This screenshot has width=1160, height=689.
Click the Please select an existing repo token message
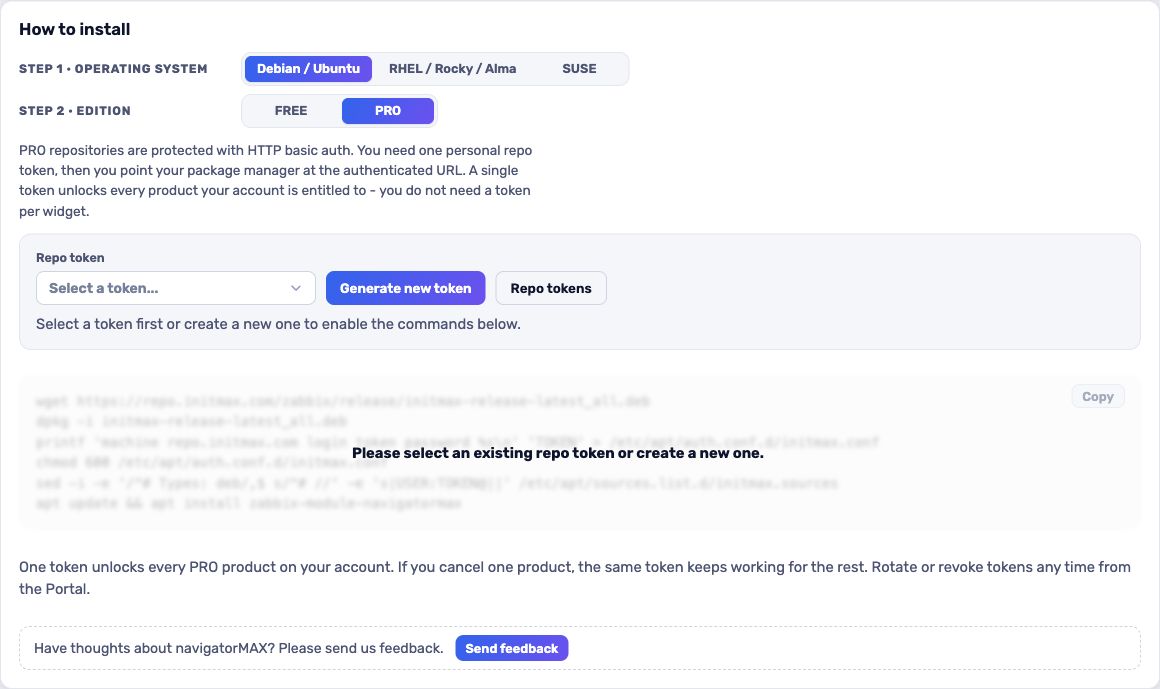[x=558, y=453]
